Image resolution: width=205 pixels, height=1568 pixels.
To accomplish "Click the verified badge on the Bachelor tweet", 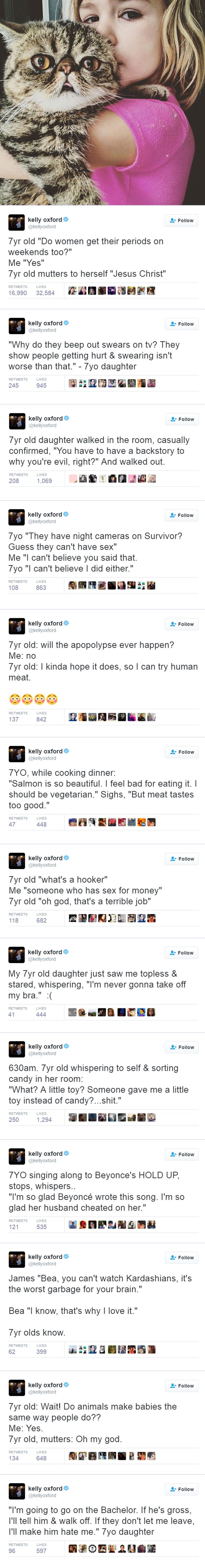I will [x=66, y=1488].
